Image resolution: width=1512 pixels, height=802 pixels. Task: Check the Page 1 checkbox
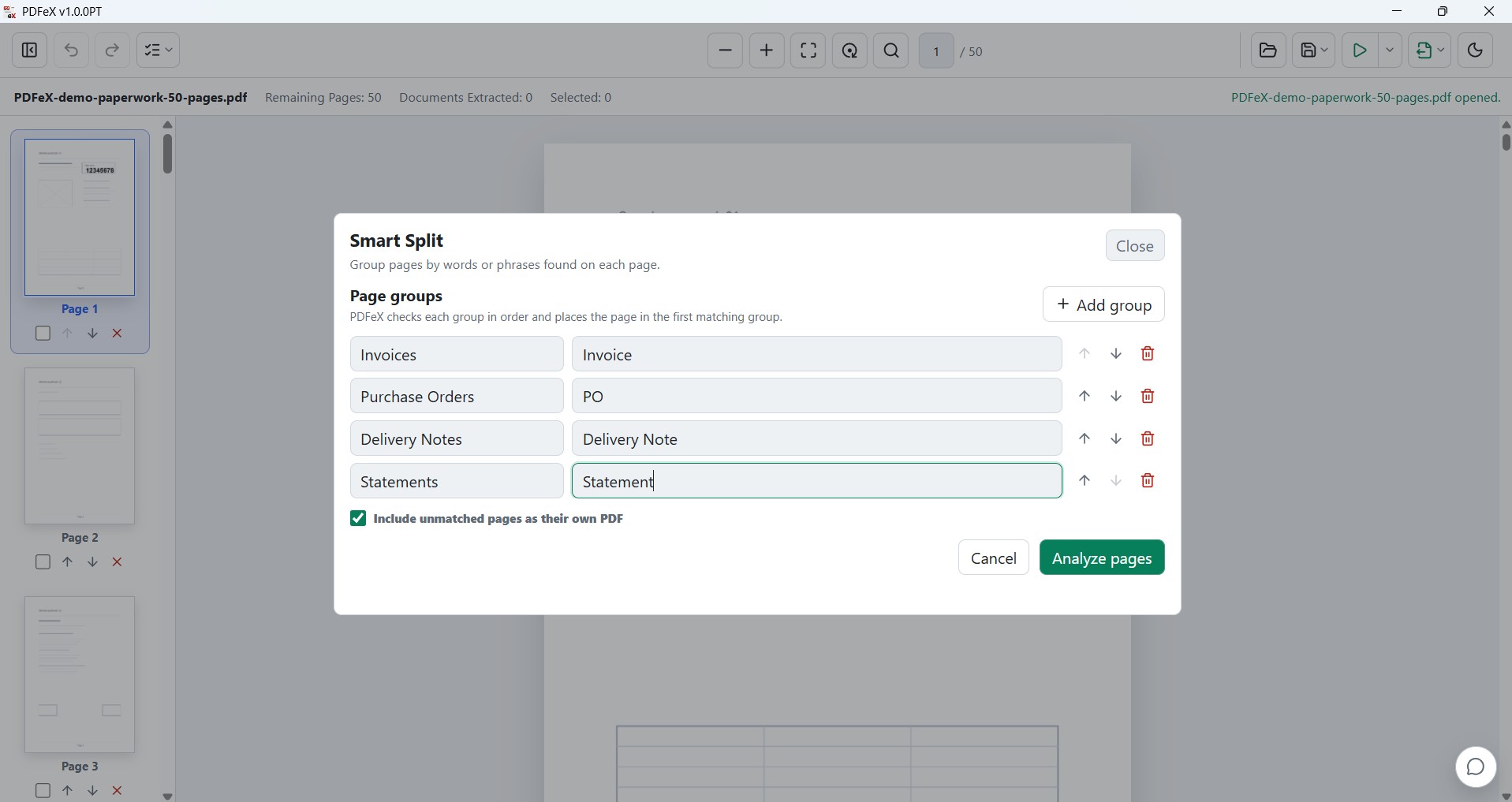coord(43,334)
